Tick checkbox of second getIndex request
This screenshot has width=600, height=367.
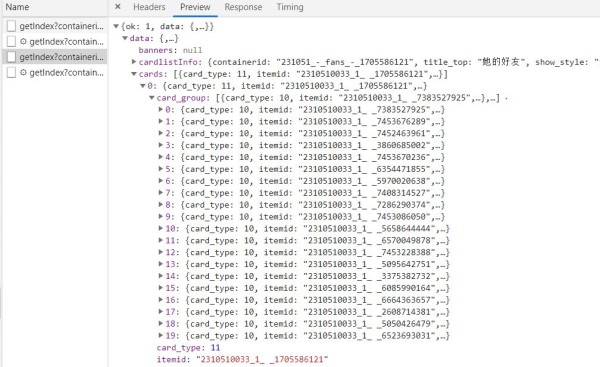pyautogui.click(x=11, y=41)
